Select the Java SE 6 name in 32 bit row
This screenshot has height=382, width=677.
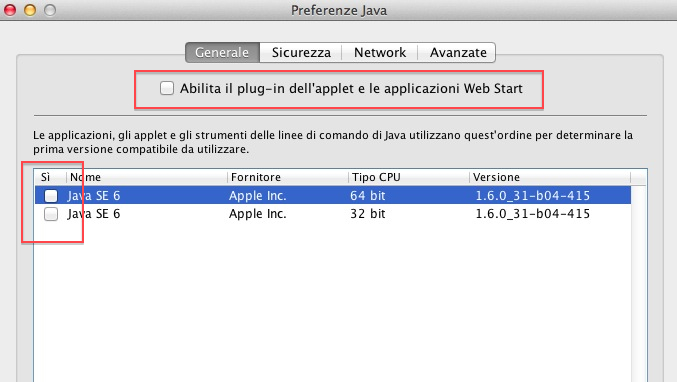click(94, 214)
